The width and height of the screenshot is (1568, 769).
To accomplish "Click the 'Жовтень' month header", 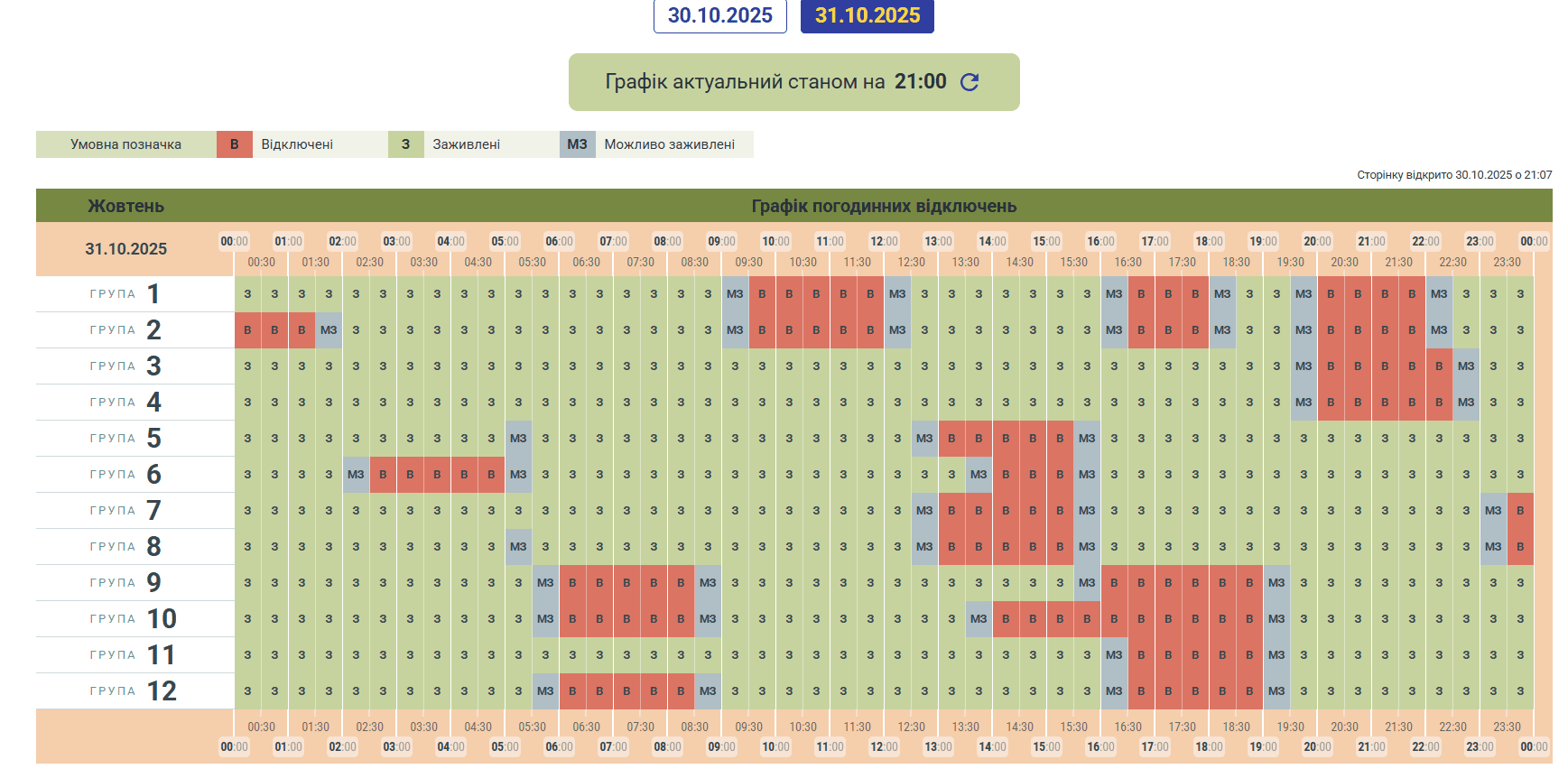I will point(125,206).
